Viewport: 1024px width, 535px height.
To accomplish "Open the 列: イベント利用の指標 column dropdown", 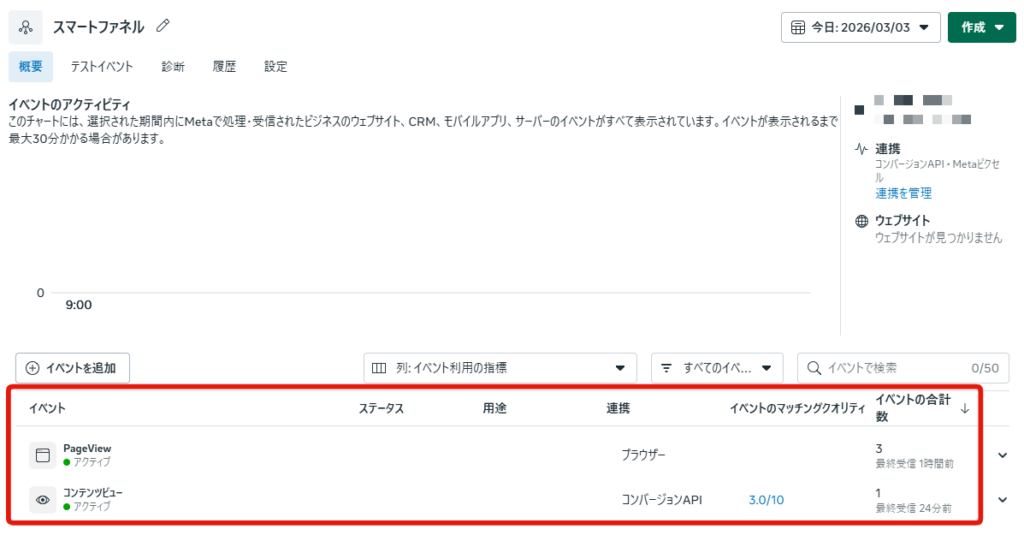I will coord(499,368).
